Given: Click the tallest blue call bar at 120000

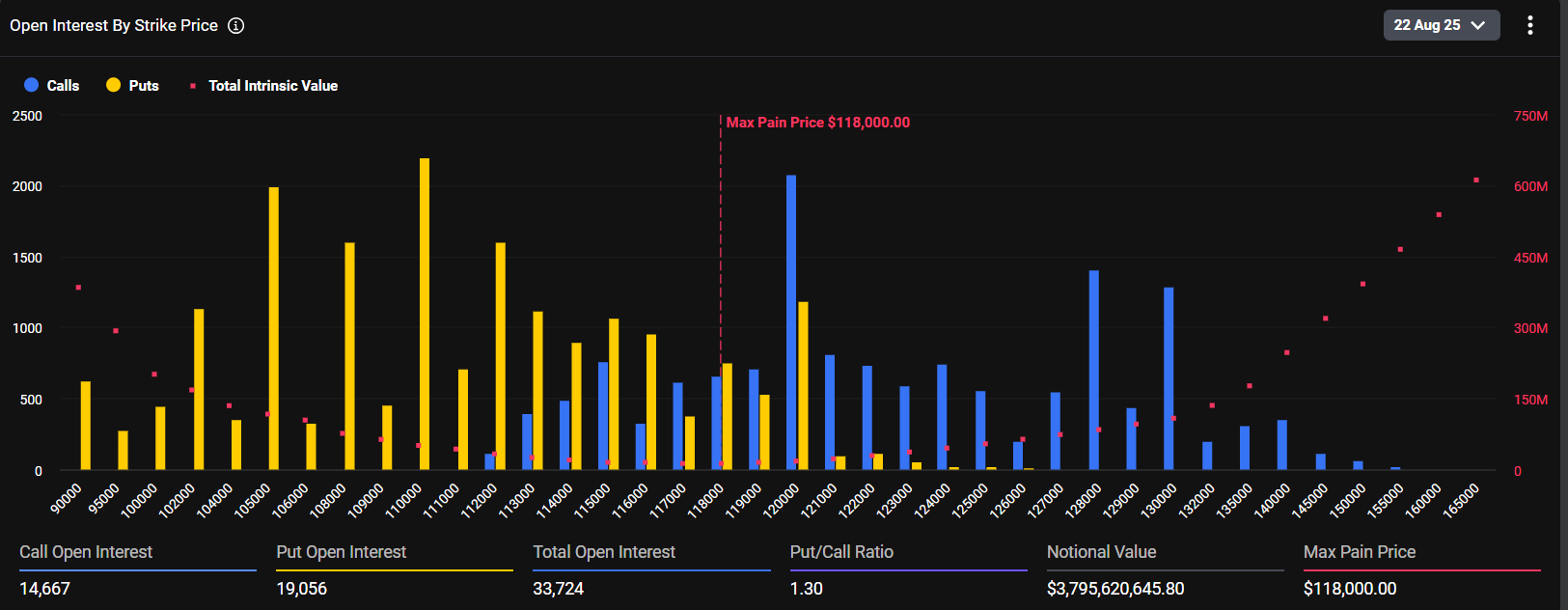Looking at the screenshot, I should pos(791,322).
